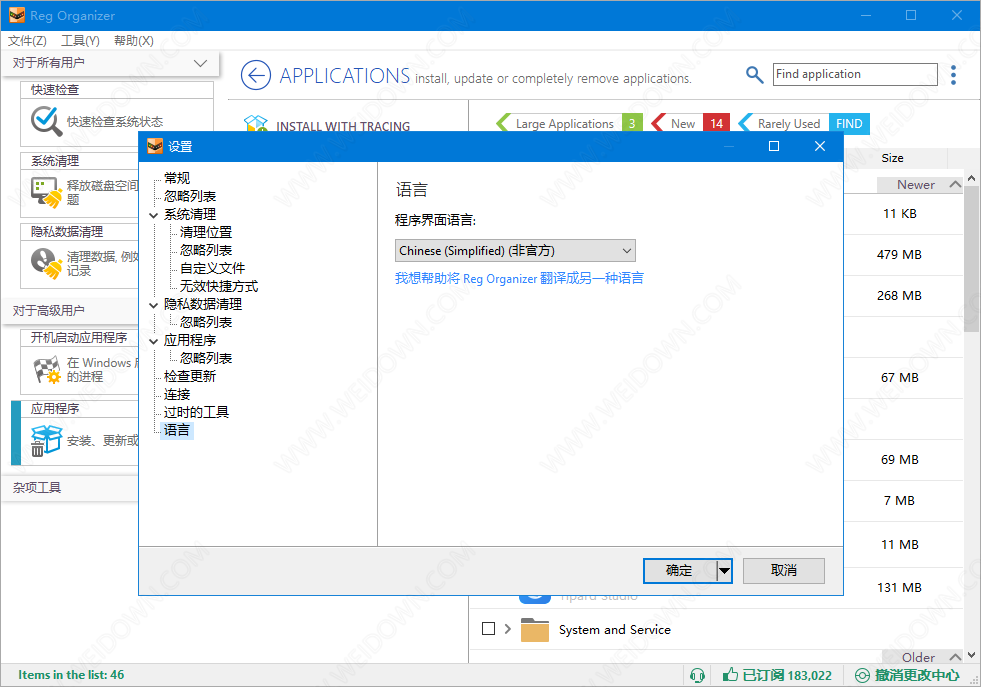Click the Size column header
This screenshot has width=981, height=687.
pos(892,158)
